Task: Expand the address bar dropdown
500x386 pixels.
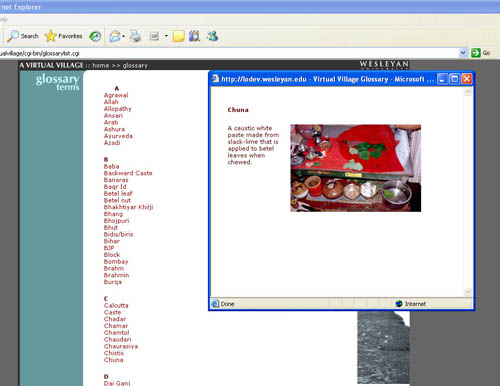Action: point(463,53)
